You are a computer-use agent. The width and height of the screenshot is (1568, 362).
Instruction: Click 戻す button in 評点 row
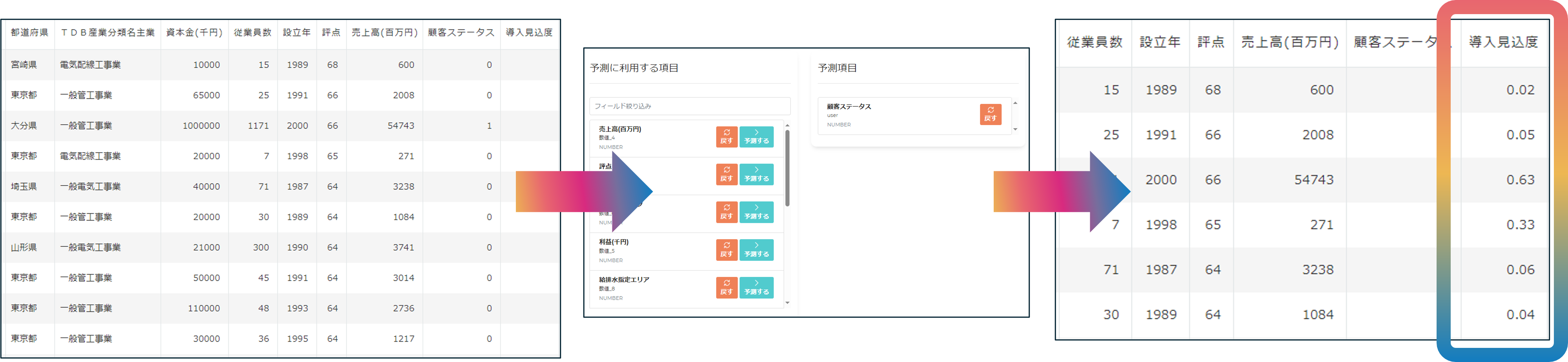coord(726,175)
